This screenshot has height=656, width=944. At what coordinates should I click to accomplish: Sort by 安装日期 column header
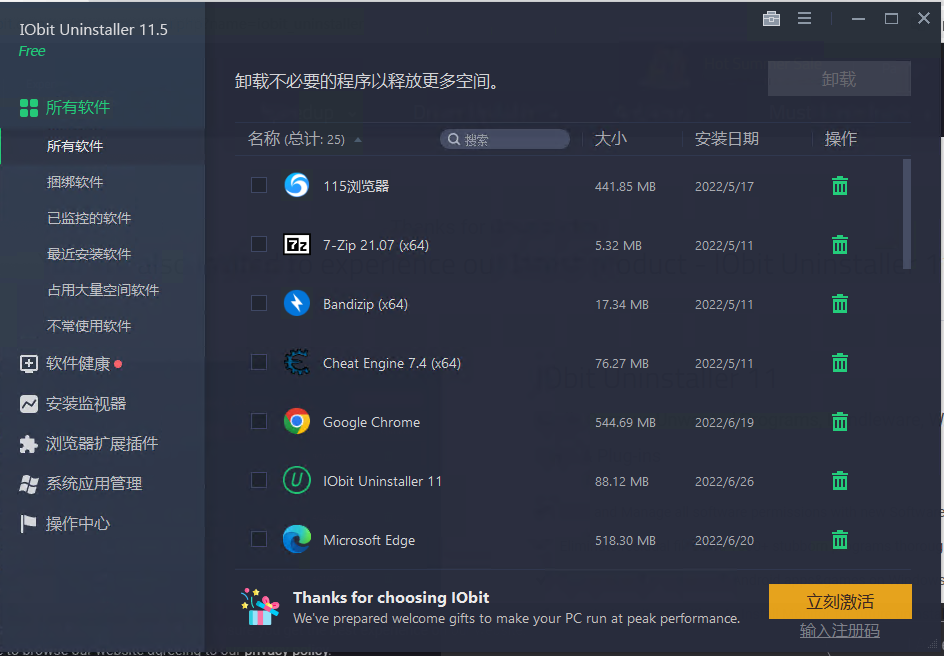coord(727,139)
